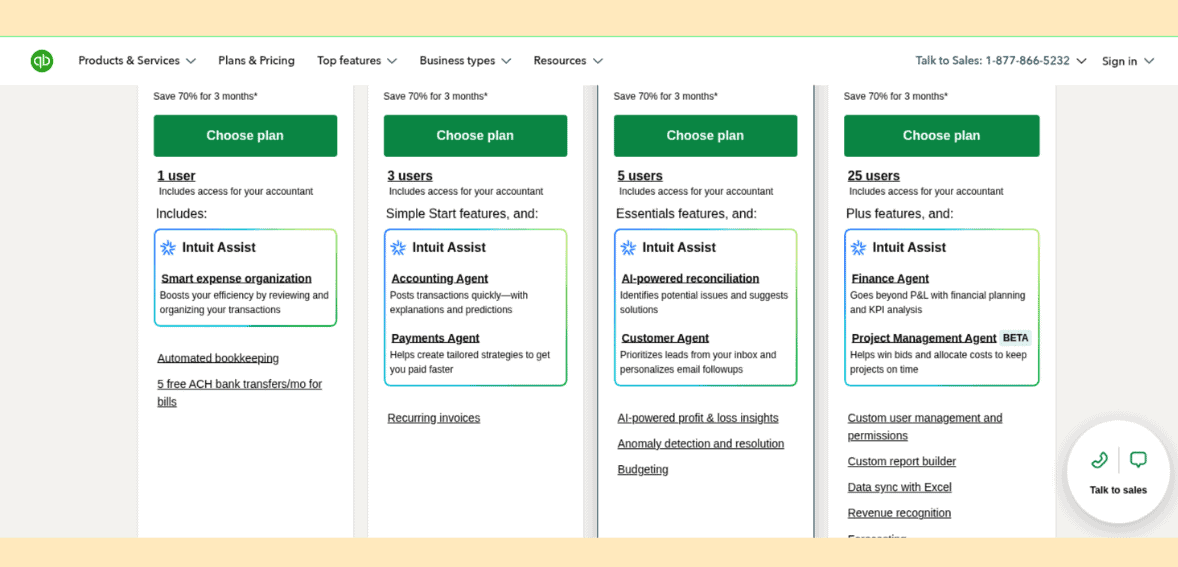The width and height of the screenshot is (1178, 567).
Task: Click Intuit Assist sparkle icon in 5 users plan
Action: (628, 248)
